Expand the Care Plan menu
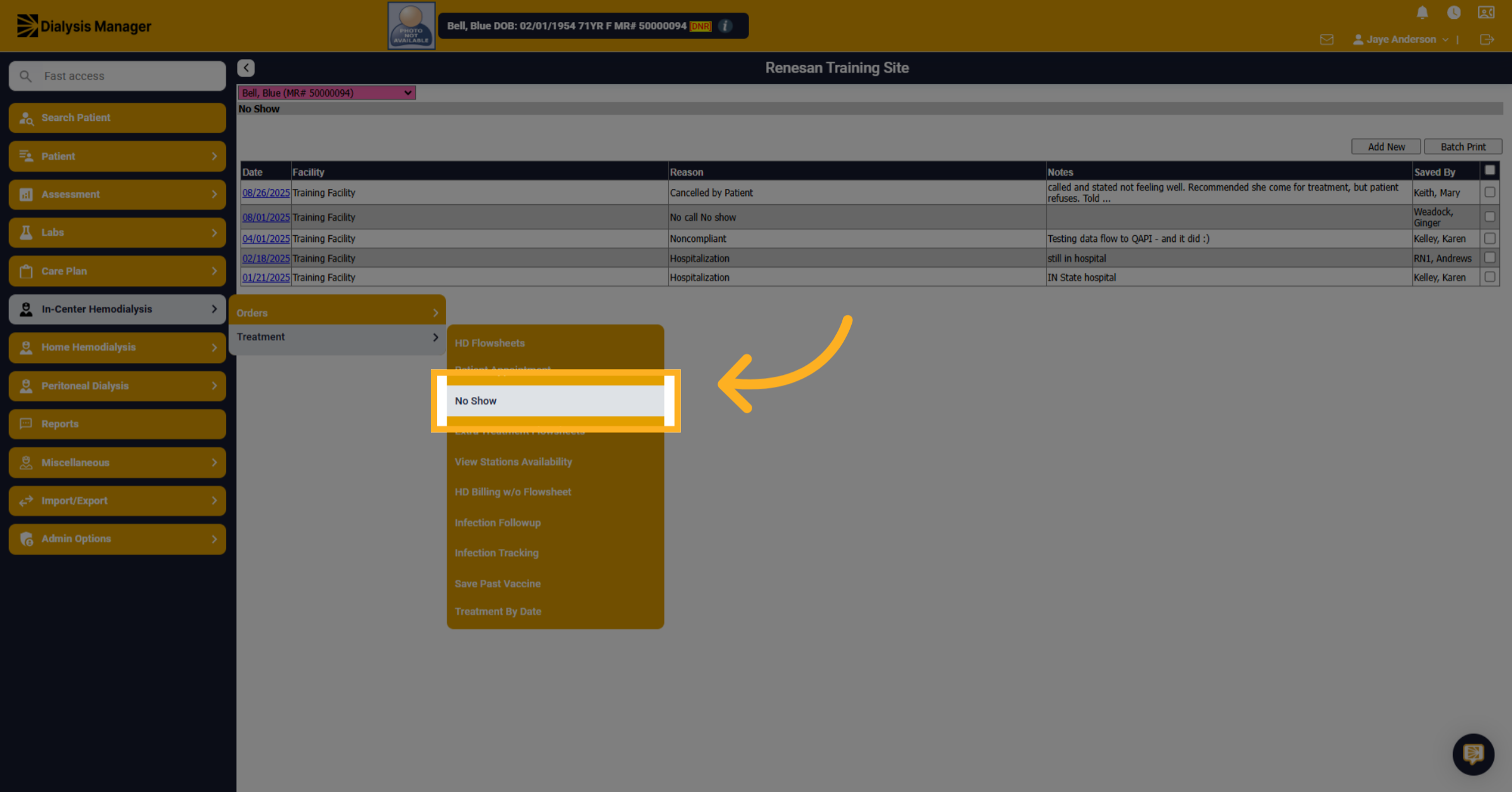 118,271
